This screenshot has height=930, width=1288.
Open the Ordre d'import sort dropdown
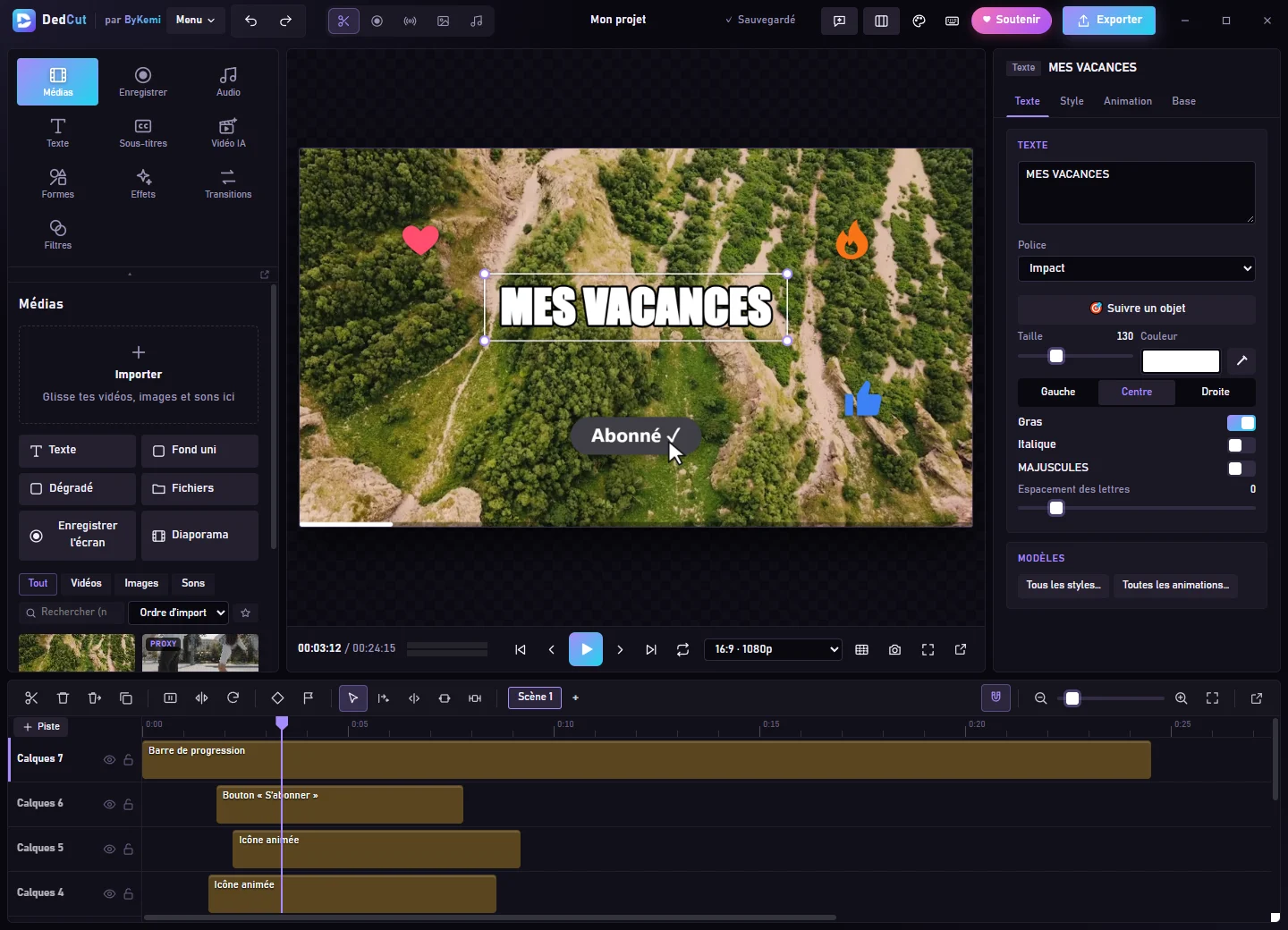click(179, 613)
